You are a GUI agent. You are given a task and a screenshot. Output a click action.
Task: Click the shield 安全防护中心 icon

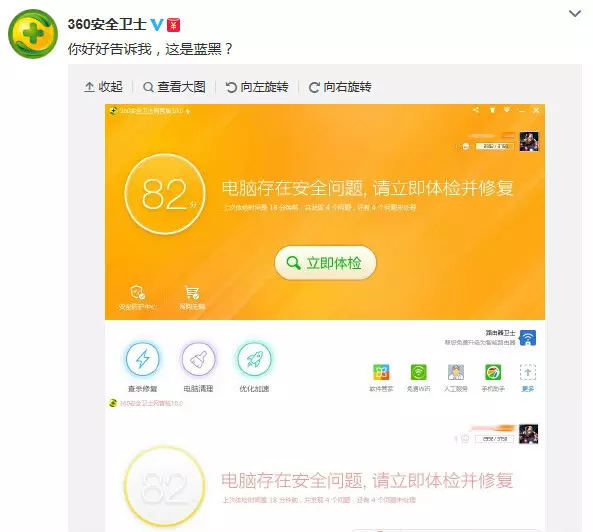[137, 292]
